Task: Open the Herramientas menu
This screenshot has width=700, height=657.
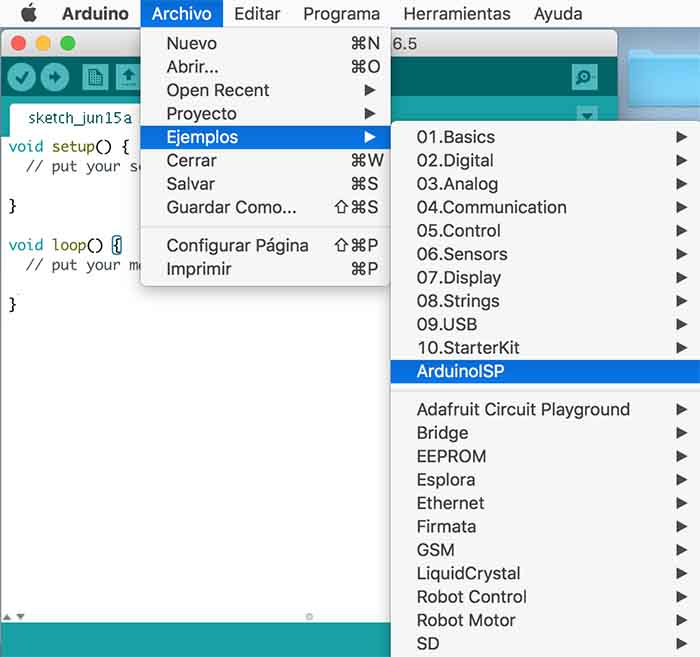Action: [457, 13]
